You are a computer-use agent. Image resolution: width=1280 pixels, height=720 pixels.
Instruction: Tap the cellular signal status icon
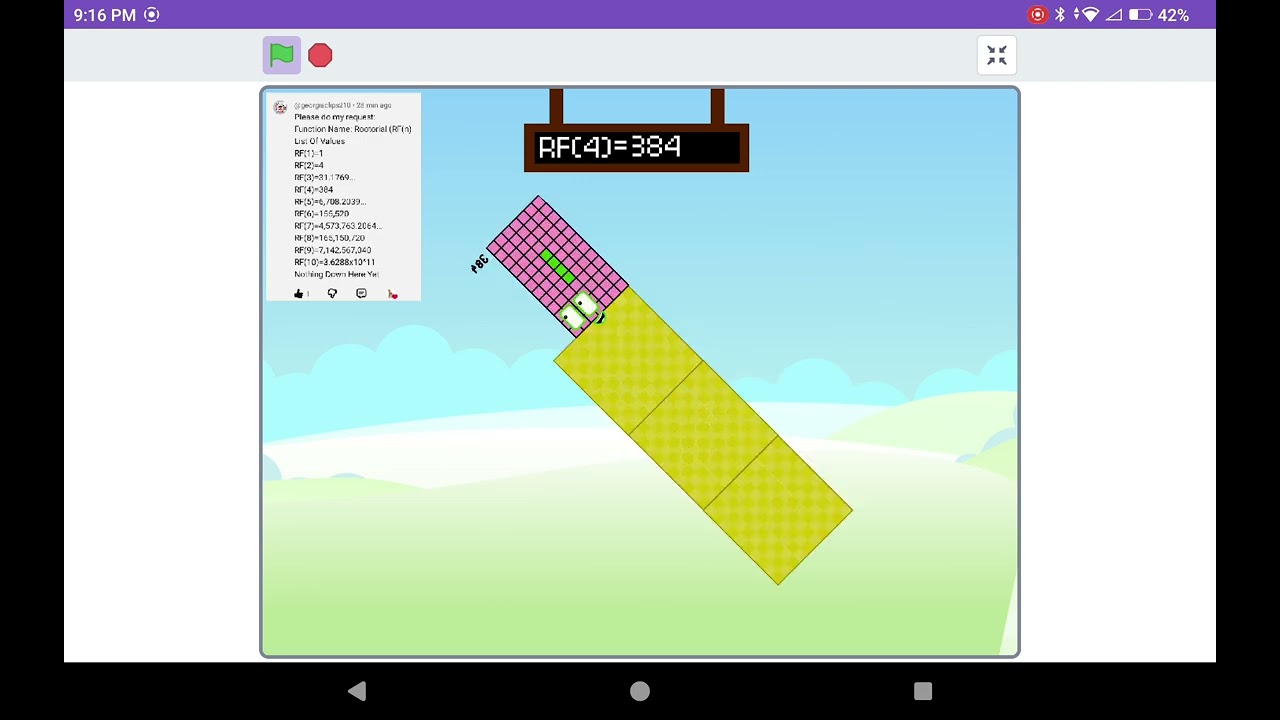1114,15
